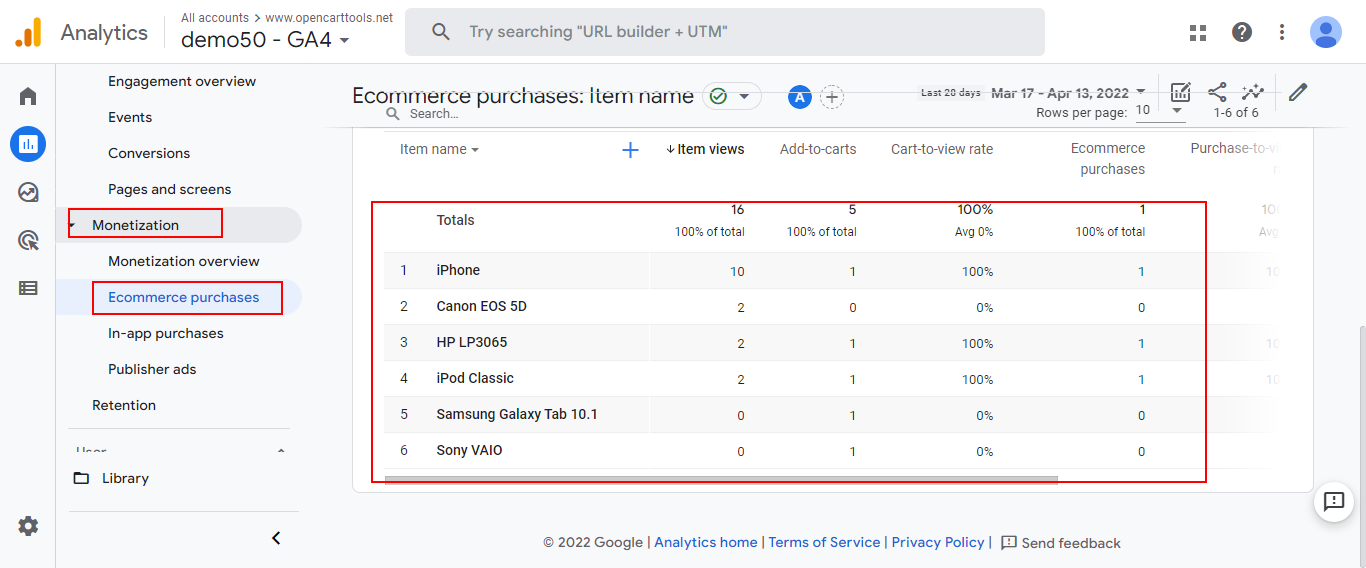This screenshot has width=1366, height=568.
Task: Open Rows per page dropdown
Action: coord(1160,111)
